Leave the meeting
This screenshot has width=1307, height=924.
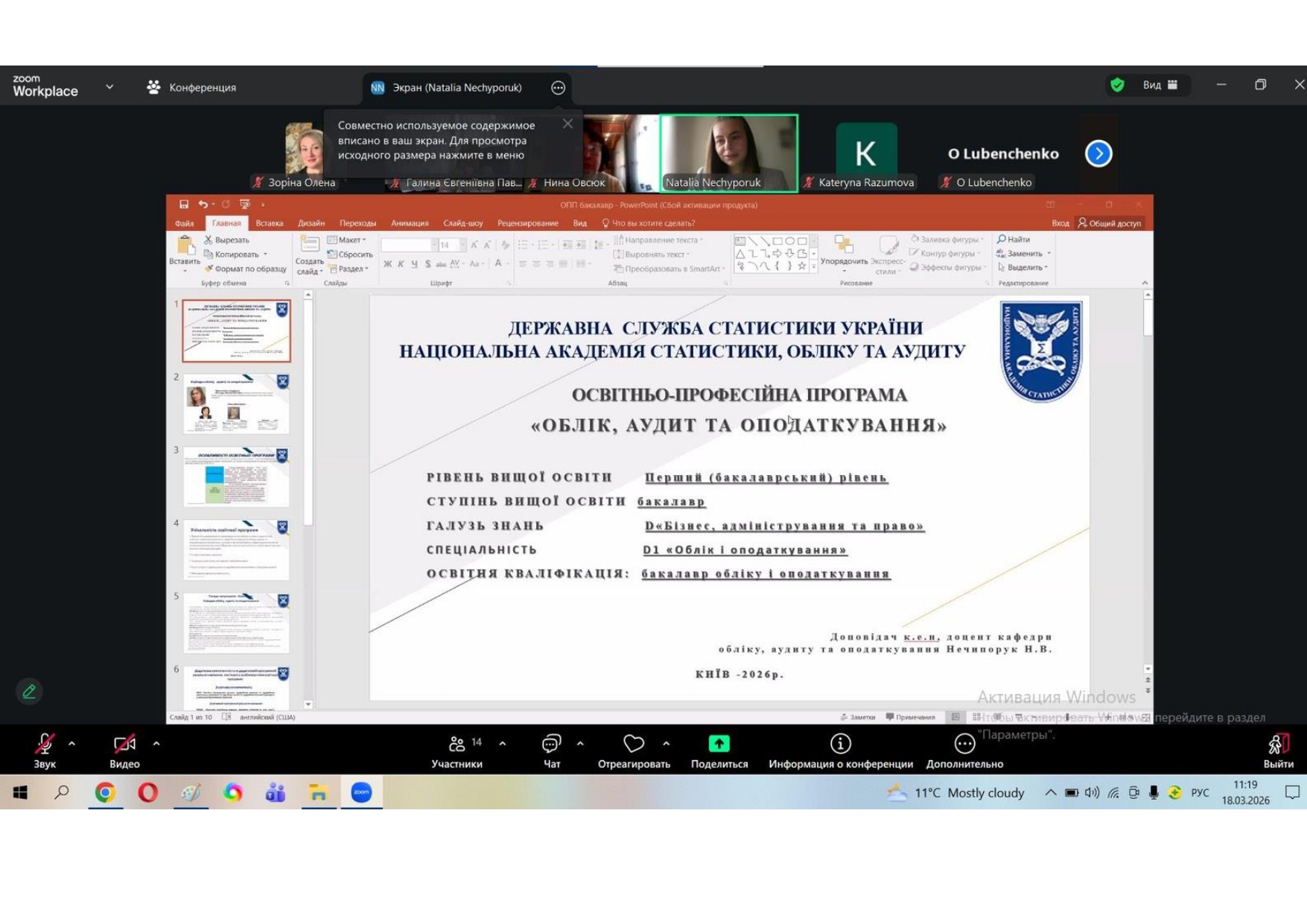coord(1278,751)
